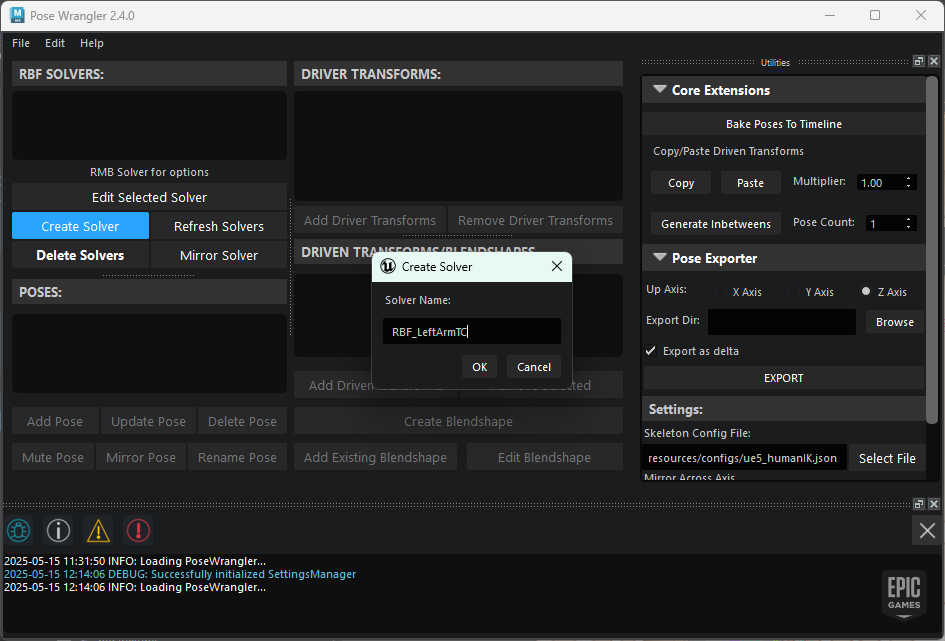
Task: Float the Utilities dock panel
Action: click(918, 61)
